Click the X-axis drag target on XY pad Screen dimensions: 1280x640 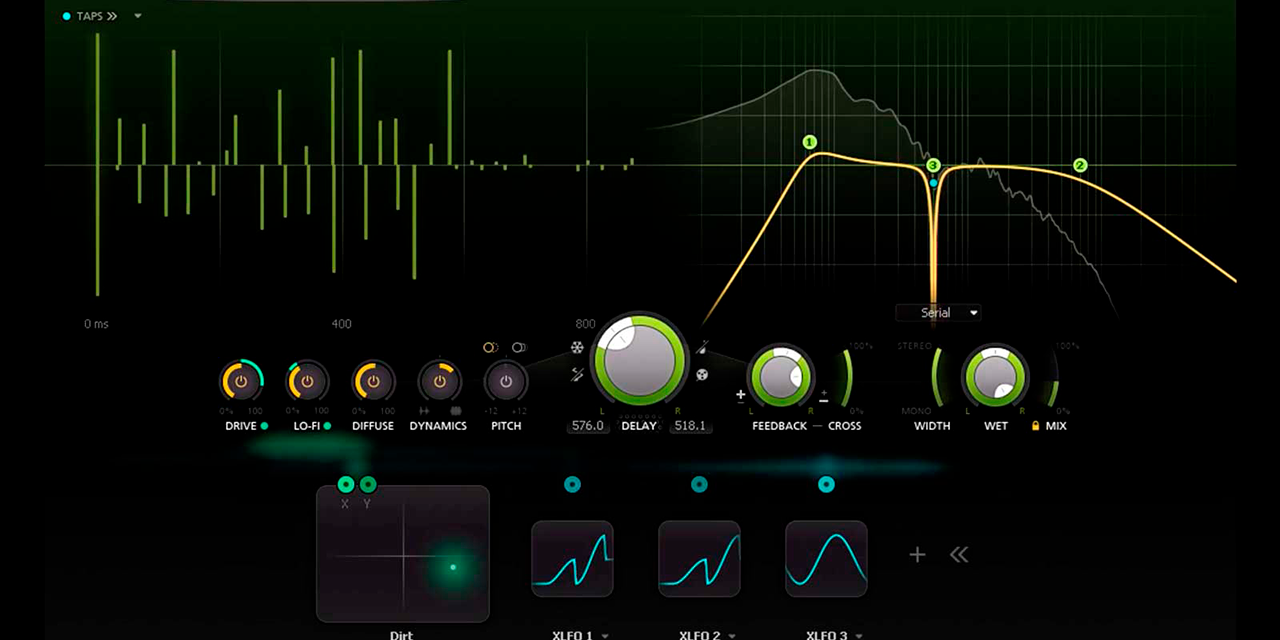[346, 485]
